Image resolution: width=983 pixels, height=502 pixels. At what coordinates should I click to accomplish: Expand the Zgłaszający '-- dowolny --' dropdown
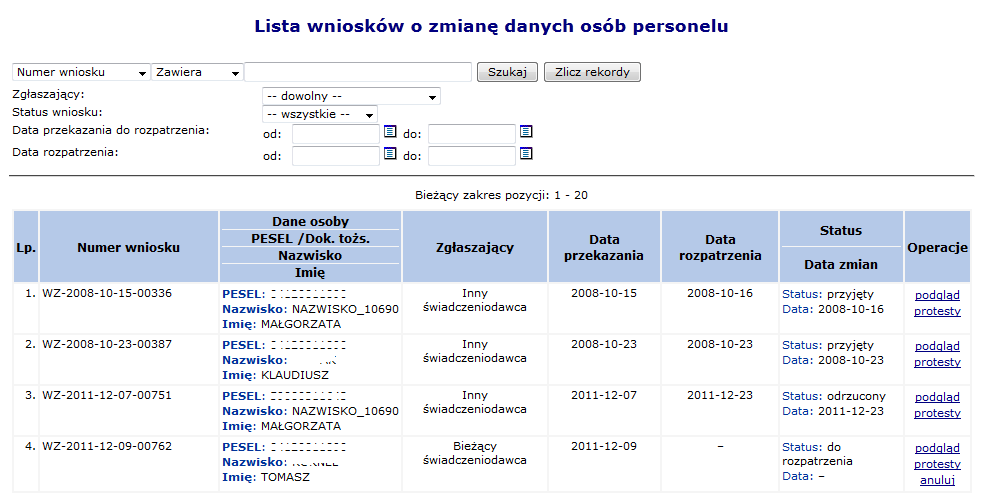tap(351, 97)
